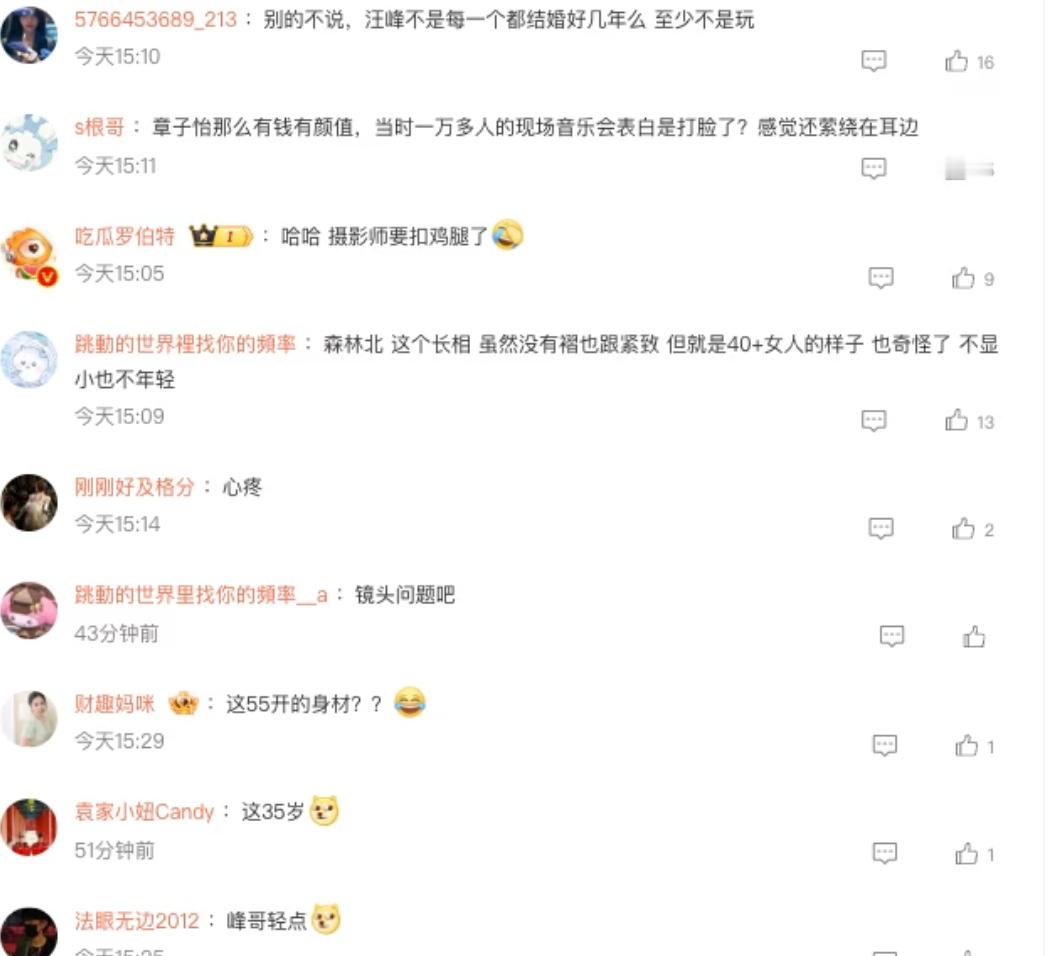
Task: Open 跳動的世界裡找你的頻率 username link
Action: (185, 344)
